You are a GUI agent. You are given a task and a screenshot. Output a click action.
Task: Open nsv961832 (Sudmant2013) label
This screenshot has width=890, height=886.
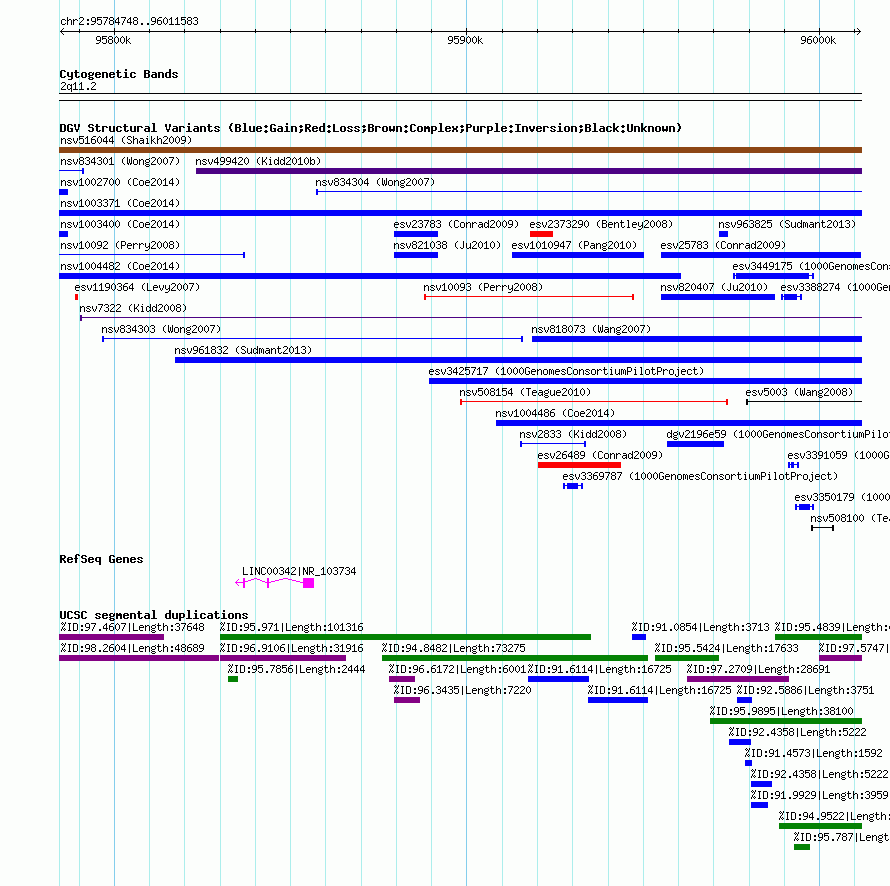tap(243, 350)
